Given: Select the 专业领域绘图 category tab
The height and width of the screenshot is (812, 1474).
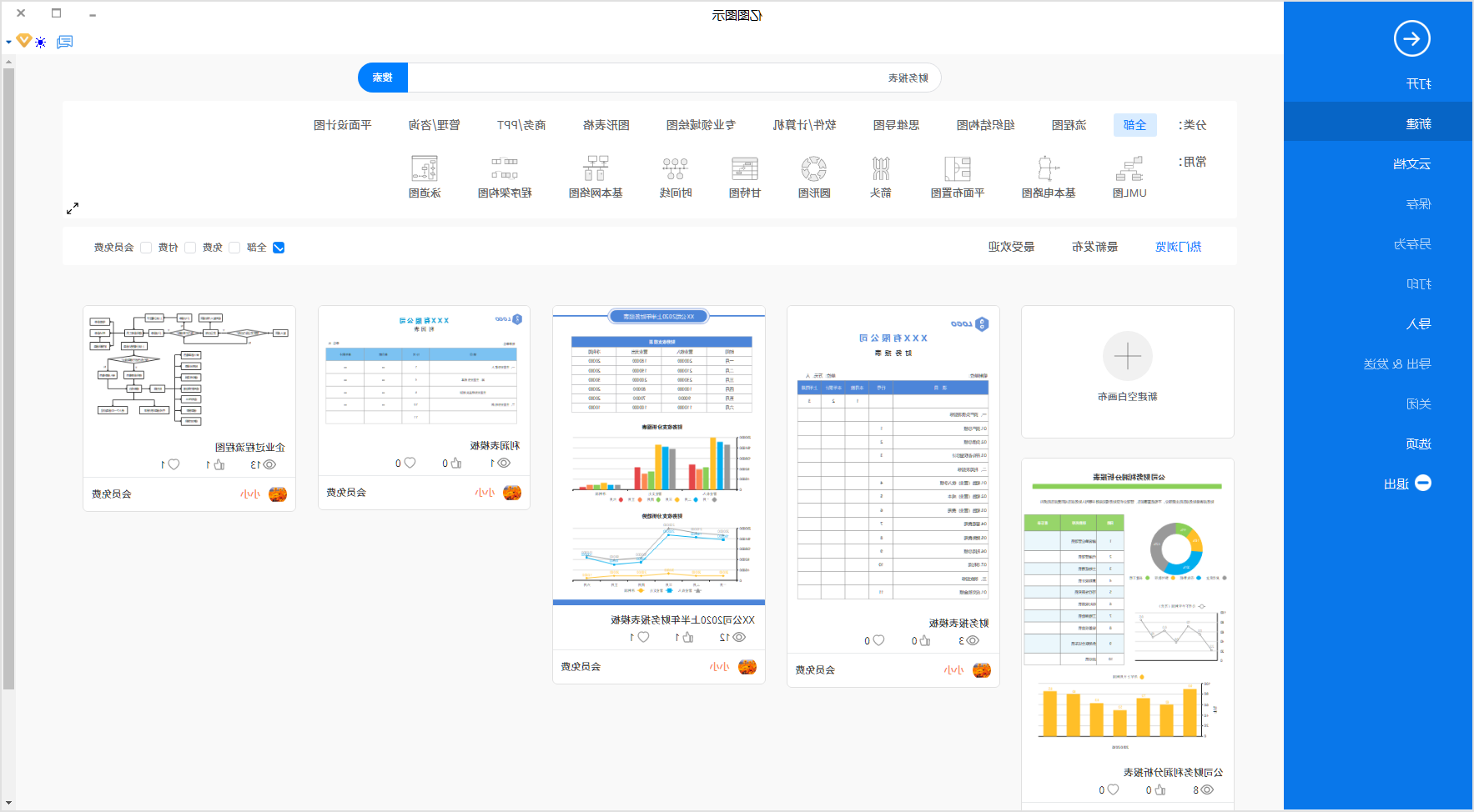Looking at the screenshot, I should tap(701, 125).
